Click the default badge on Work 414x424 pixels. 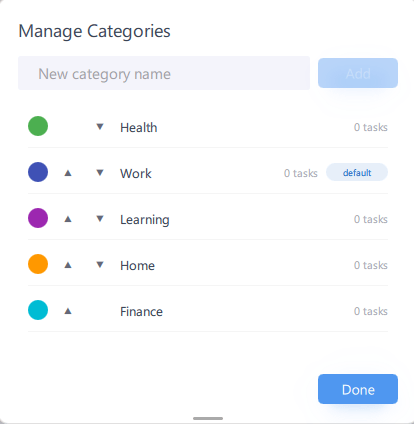tap(357, 172)
